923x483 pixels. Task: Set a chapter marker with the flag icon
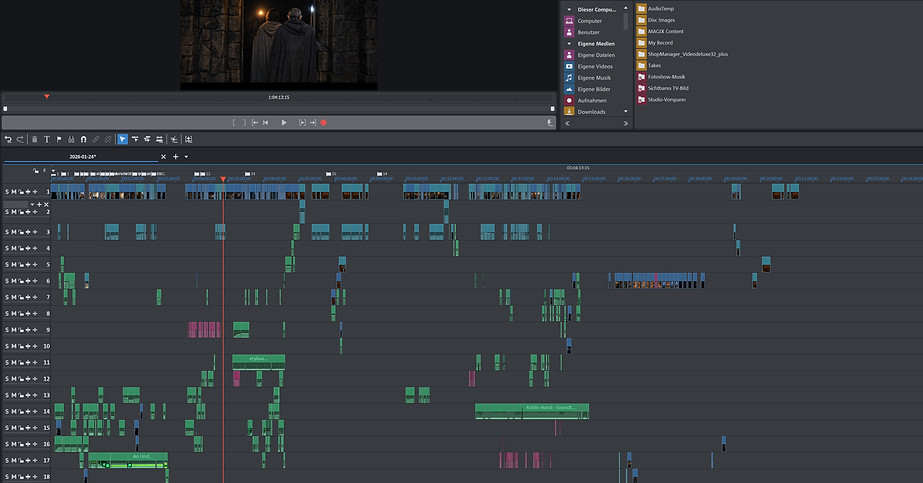[59, 139]
